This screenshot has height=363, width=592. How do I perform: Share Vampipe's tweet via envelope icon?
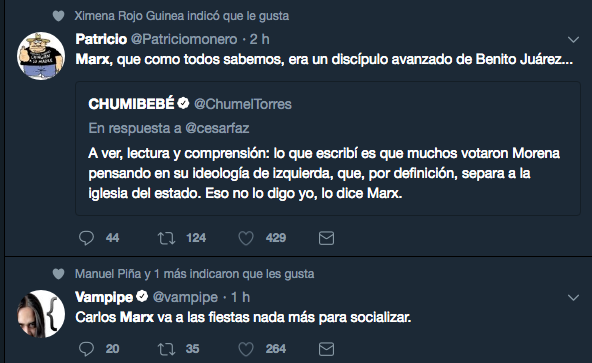click(326, 349)
